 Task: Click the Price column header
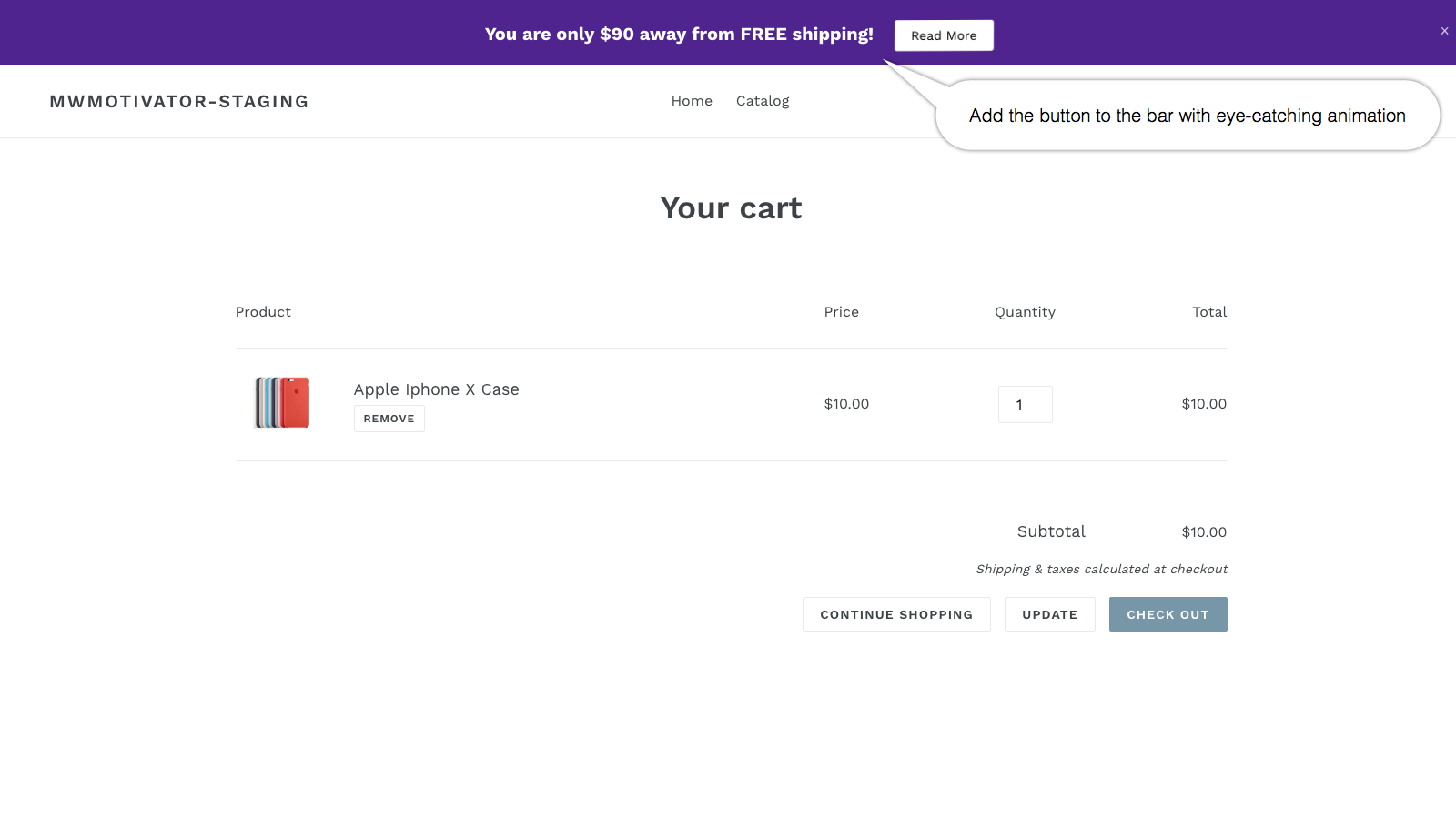841,311
